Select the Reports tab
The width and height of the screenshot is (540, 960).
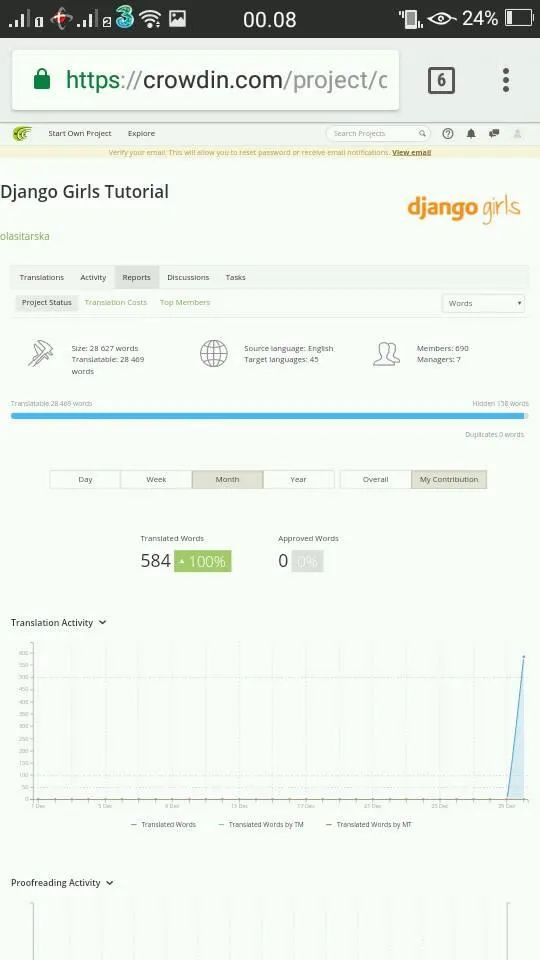[x=137, y=277]
